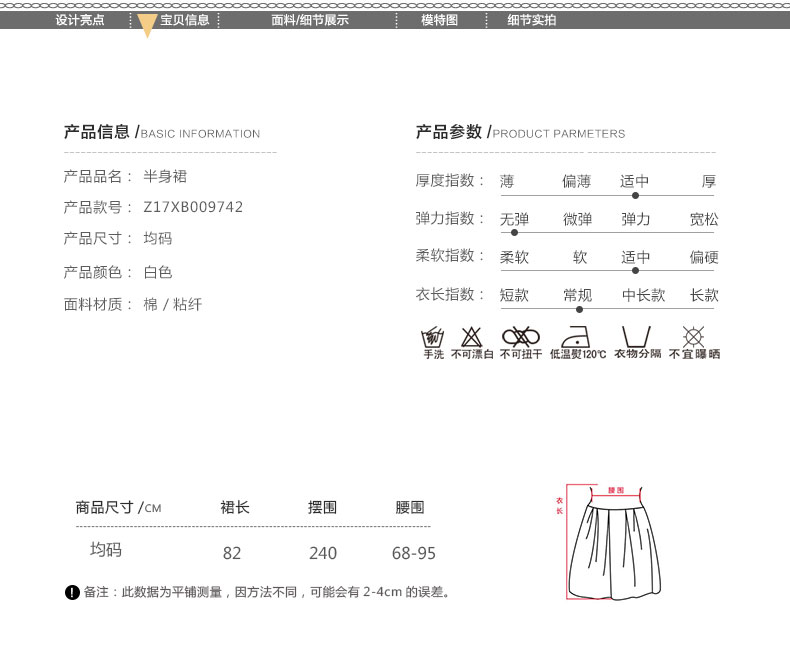This screenshot has width=790, height=649.
Task: Click product code Z17XB009742
Action: pos(193,207)
